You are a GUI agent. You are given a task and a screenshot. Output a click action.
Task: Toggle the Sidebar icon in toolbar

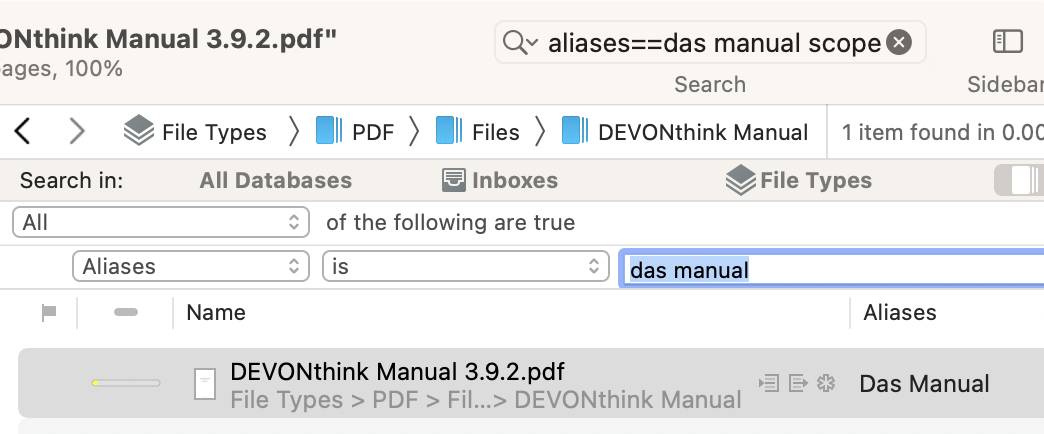[1006, 42]
